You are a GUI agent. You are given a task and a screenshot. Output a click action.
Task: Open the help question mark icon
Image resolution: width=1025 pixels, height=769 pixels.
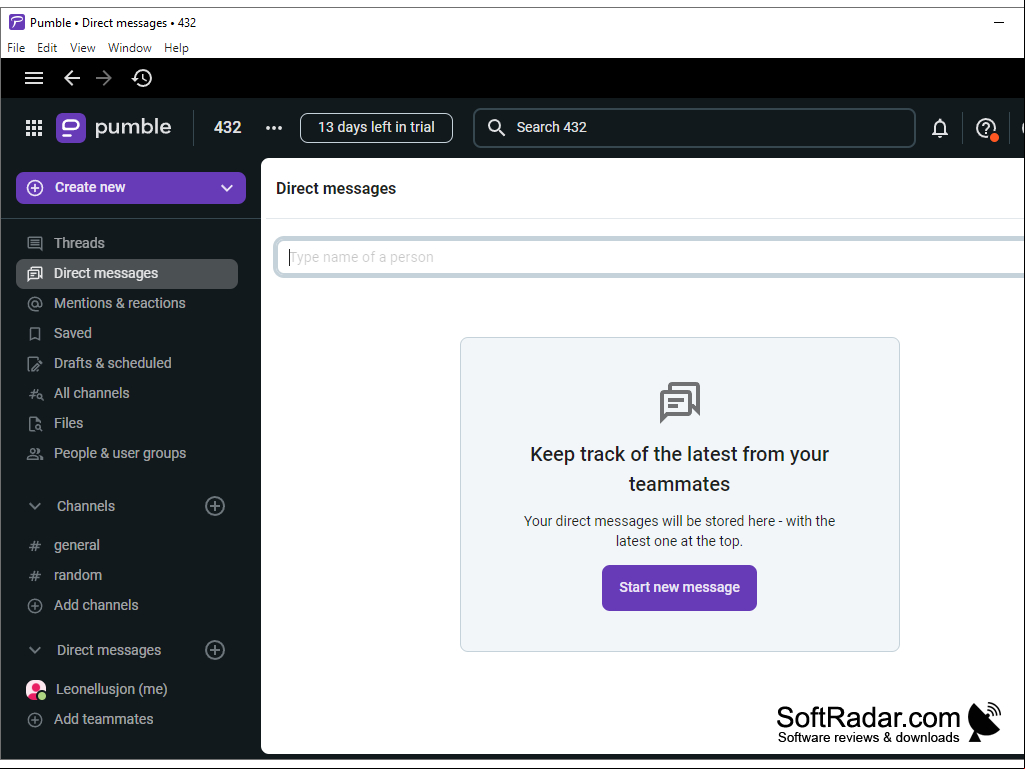[986, 128]
